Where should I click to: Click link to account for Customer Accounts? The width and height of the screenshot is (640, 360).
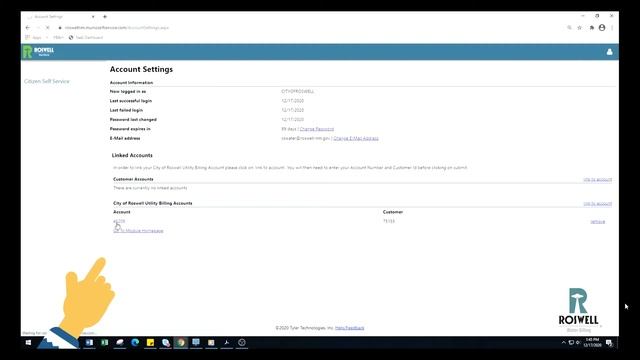(598, 180)
